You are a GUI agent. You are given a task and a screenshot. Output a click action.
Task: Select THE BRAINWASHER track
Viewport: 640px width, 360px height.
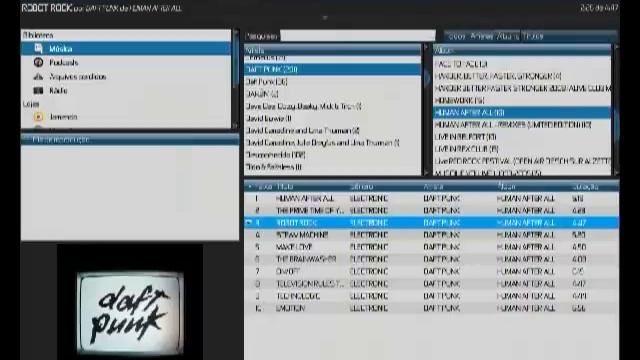pos(431,259)
